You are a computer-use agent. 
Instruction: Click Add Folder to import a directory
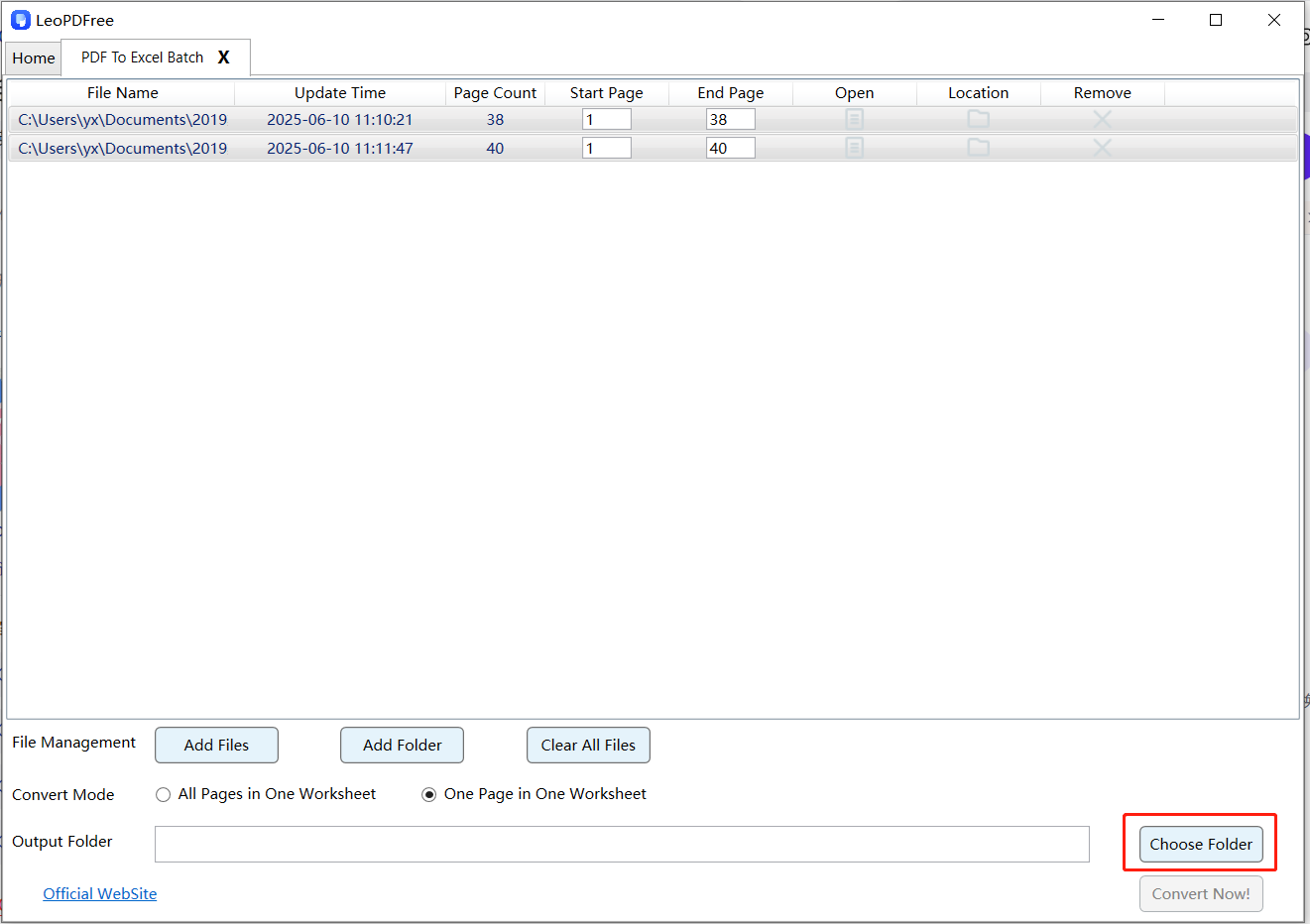point(402,745)
